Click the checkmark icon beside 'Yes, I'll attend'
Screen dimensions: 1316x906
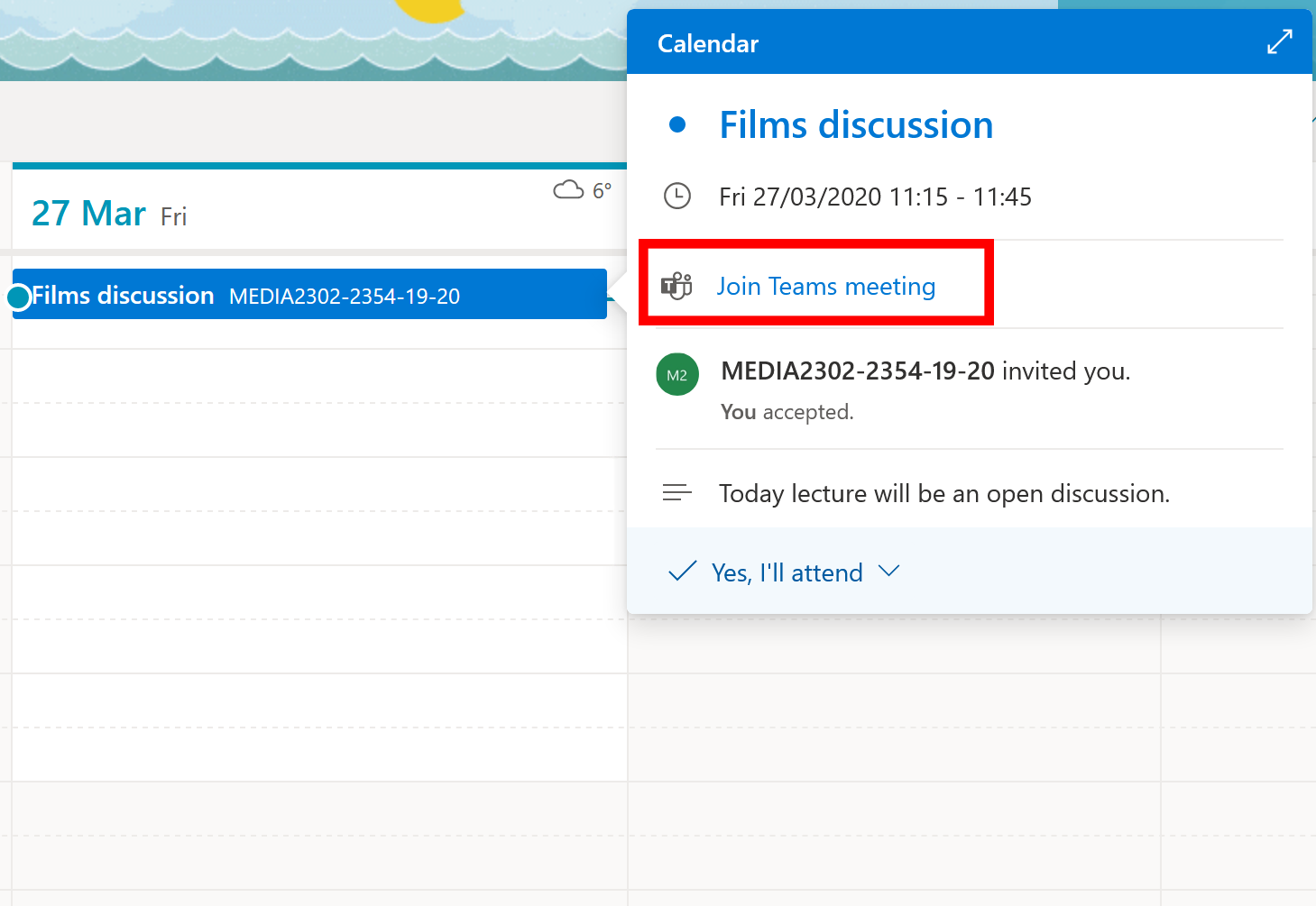click(x=682, y=572)
